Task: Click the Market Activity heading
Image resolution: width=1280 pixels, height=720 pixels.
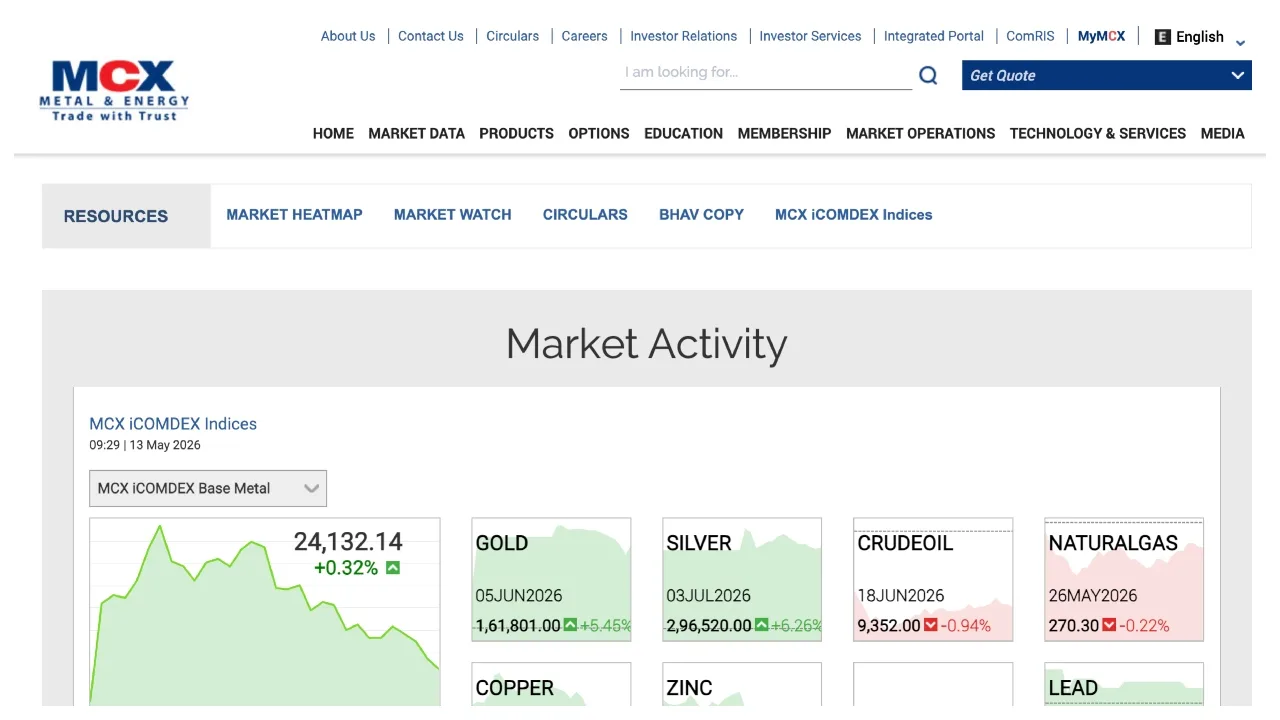Action: 647,343
